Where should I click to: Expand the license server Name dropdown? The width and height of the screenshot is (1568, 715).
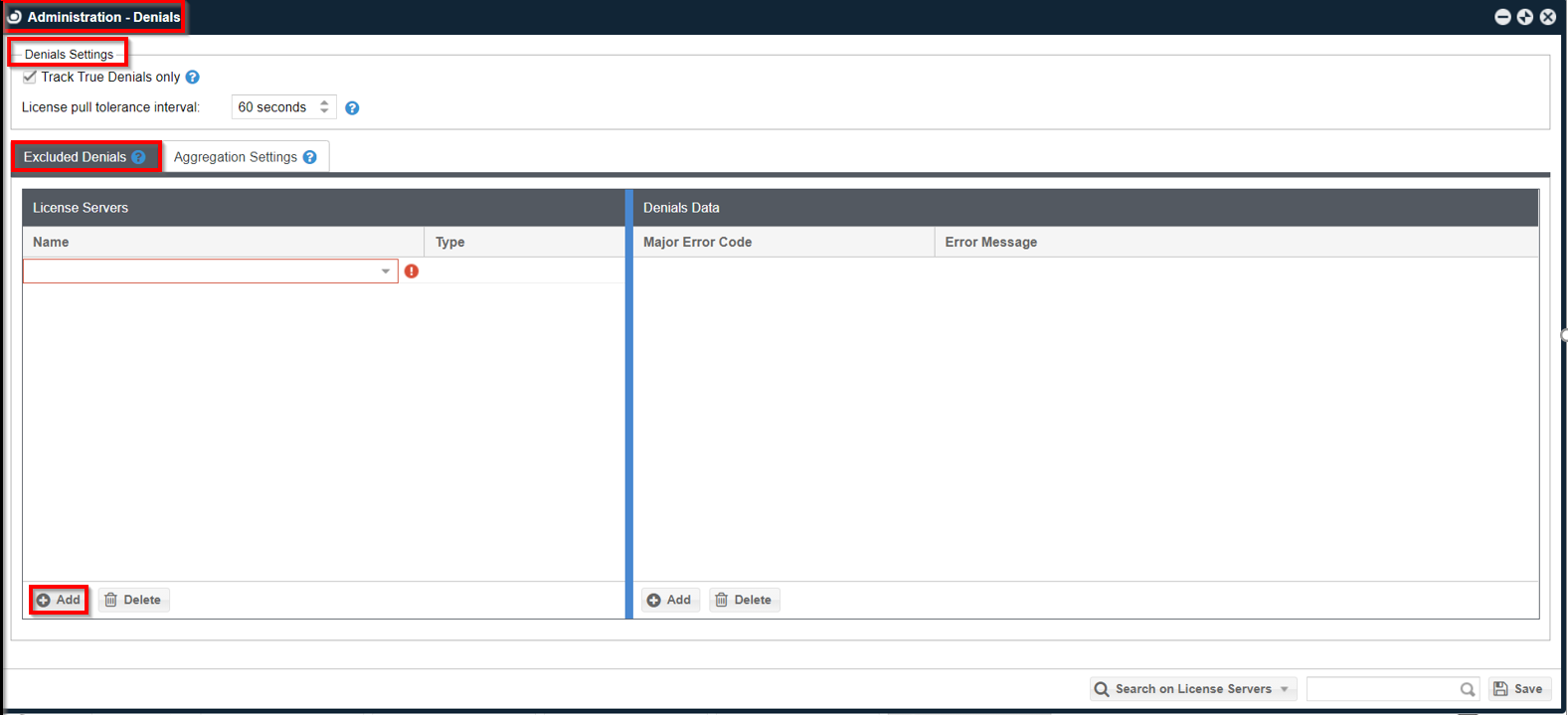pos(386,271)
